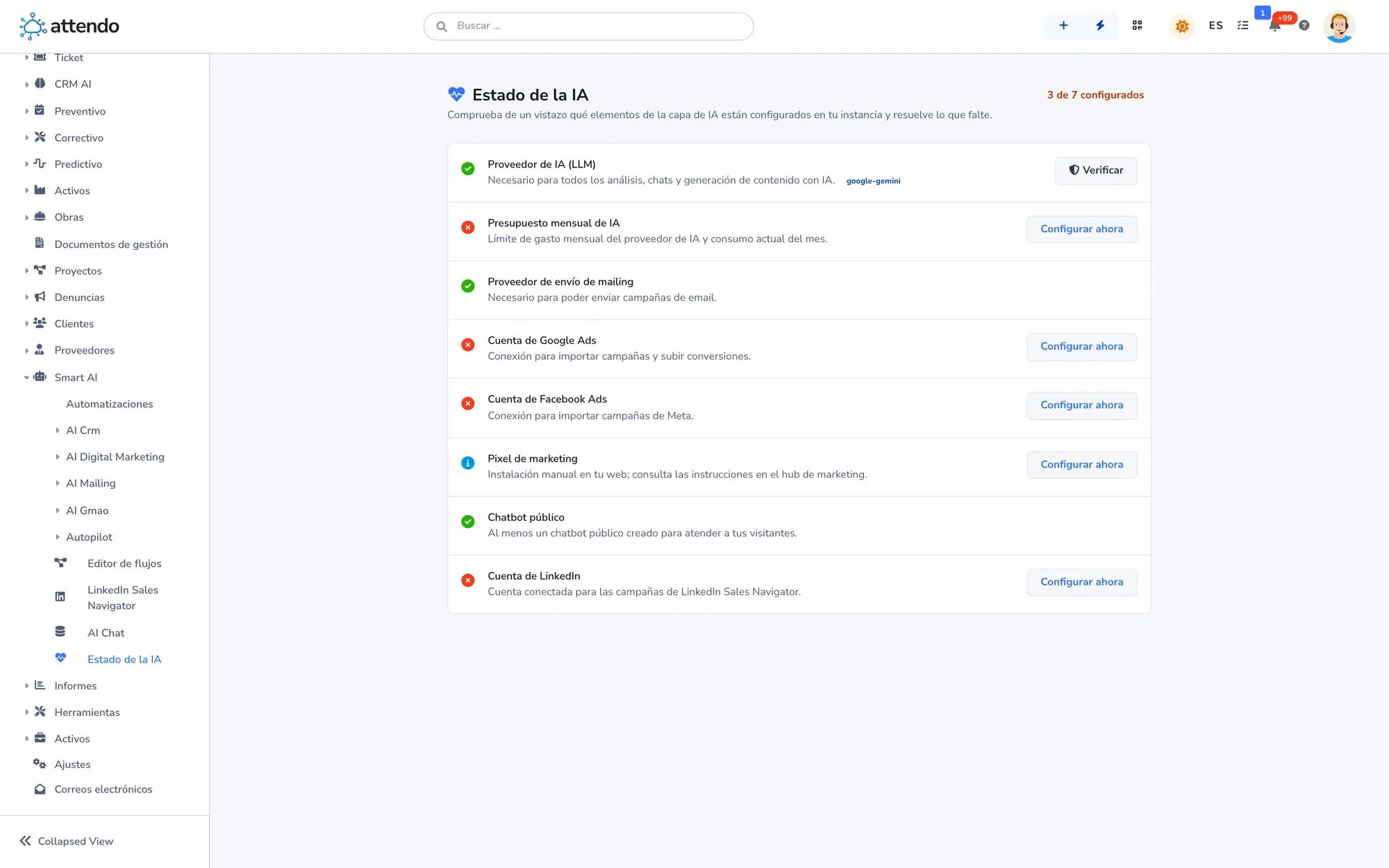Configure the LinkedIn account now

tap(1081, 582)
